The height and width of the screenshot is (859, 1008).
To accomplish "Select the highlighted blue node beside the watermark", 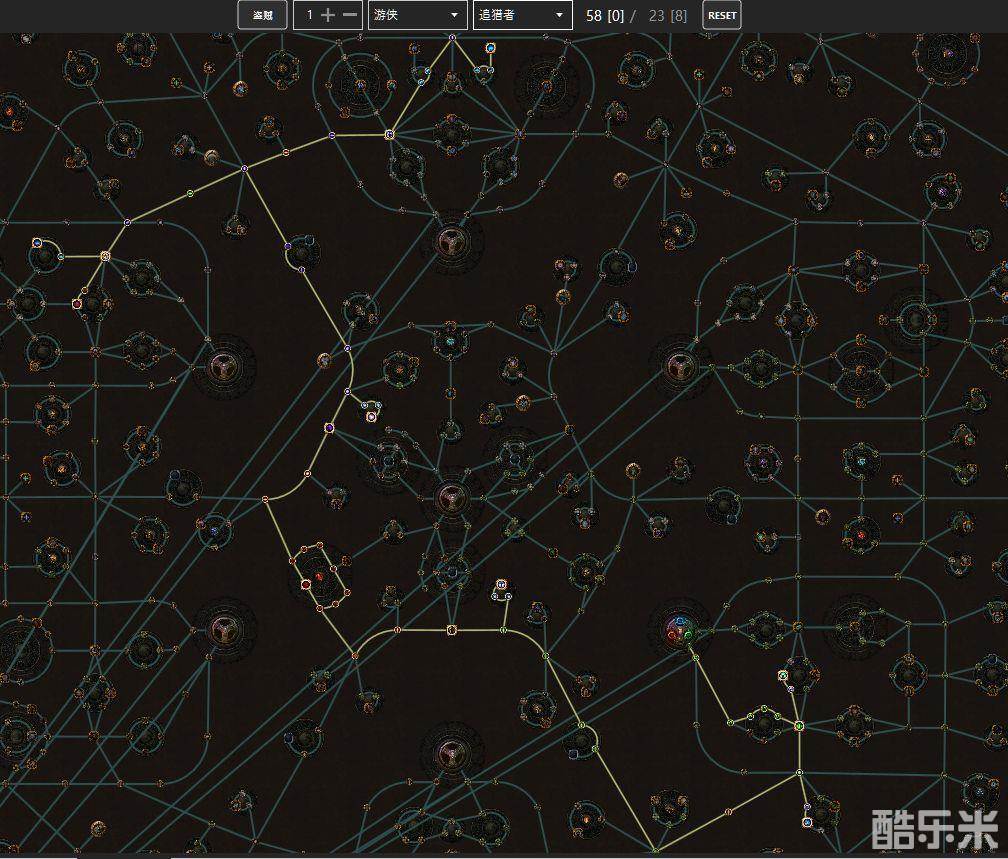I will (807, 822).
